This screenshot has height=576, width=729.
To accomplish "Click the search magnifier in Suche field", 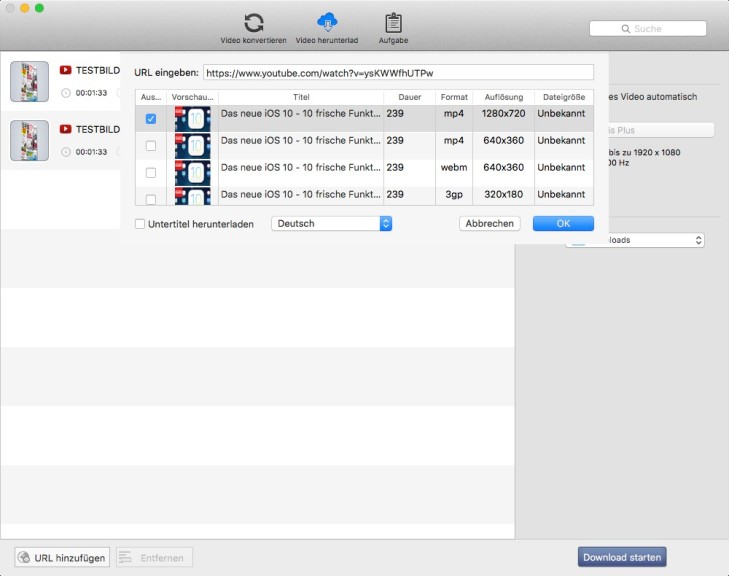I will pyautogui.click(x=626, y=29).
